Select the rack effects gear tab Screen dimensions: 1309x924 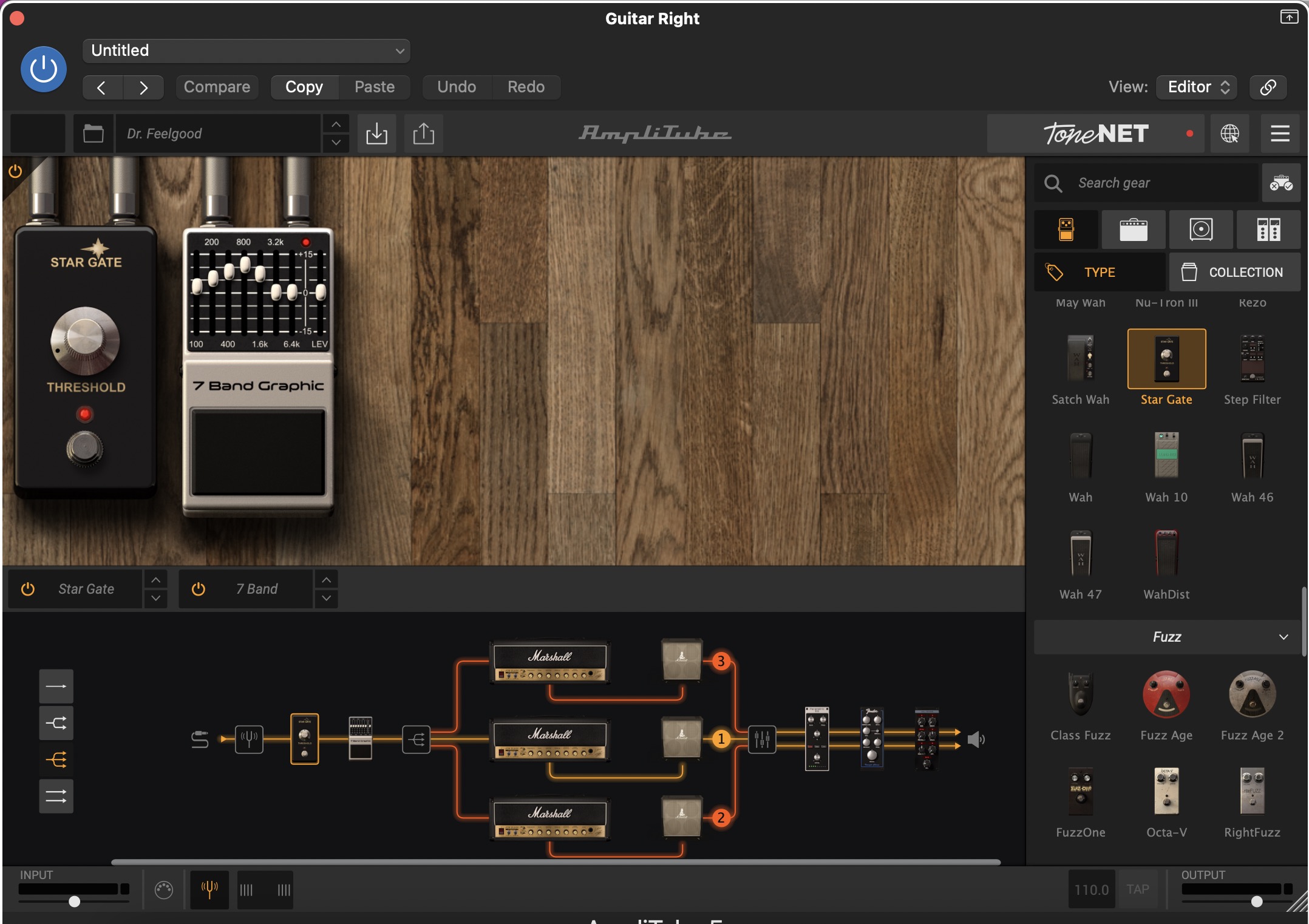click(1268, 229)
